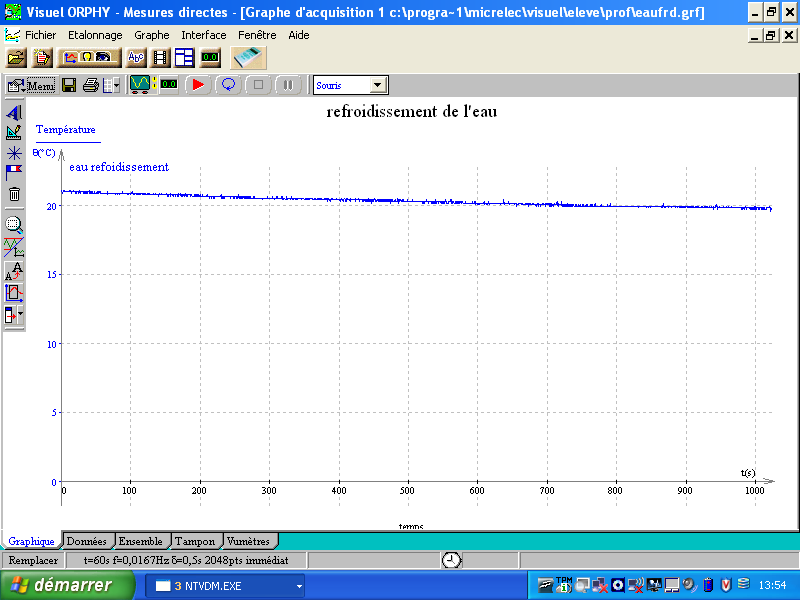This screenshot has width=800, height=600.
Task: Click the pause button
Action: point(288,85)
